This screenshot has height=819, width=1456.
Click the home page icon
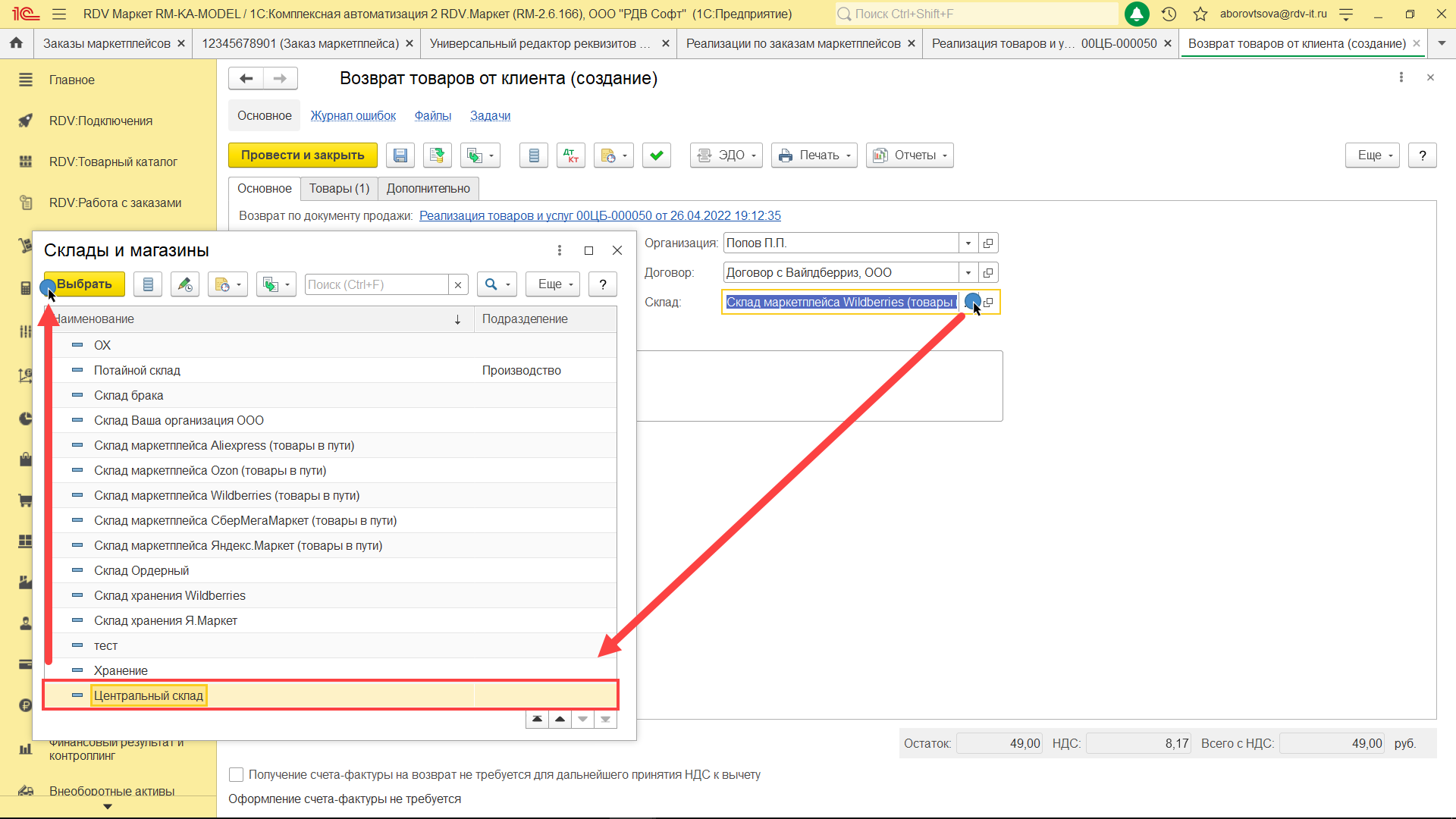(16, 43)
